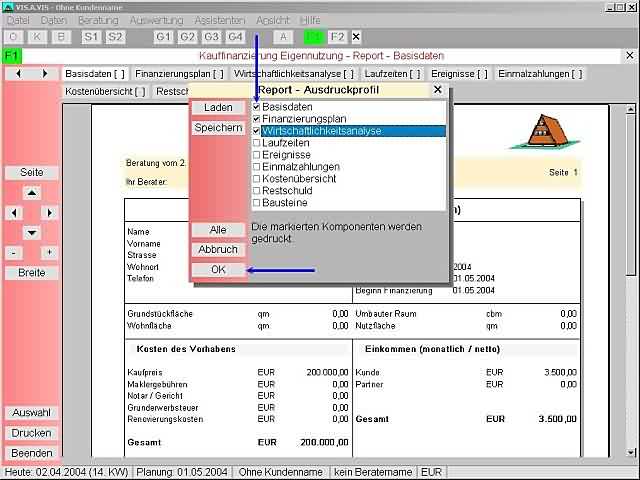Viewport: 640px width, 480px height.
Task: Open the Assistenten menu
Action: (220, 20)
